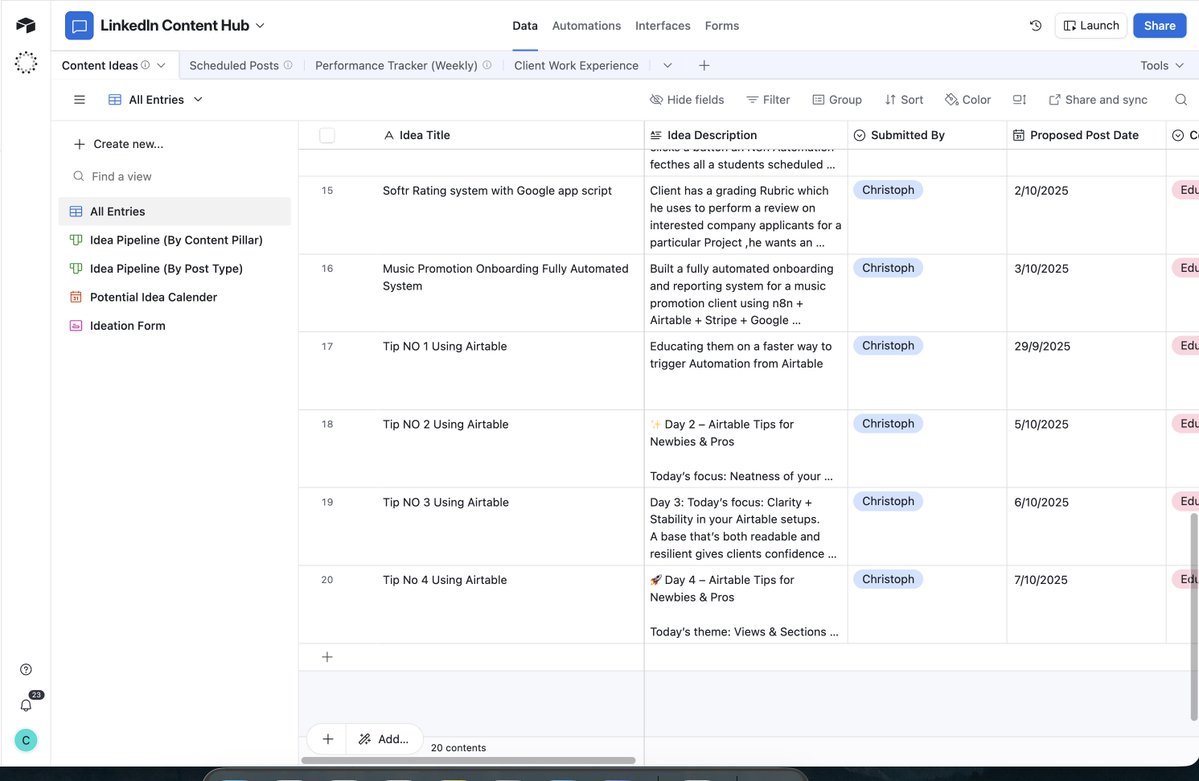
Task: Open the Filter option
Action: coord(768,99)
